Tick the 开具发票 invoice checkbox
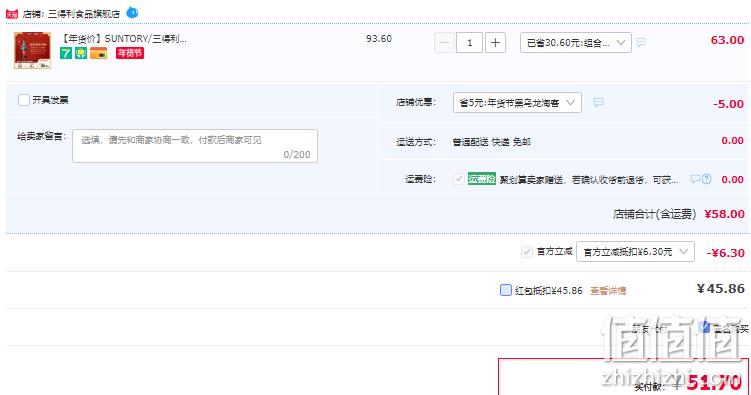The image size is (751, 395). 23,100
